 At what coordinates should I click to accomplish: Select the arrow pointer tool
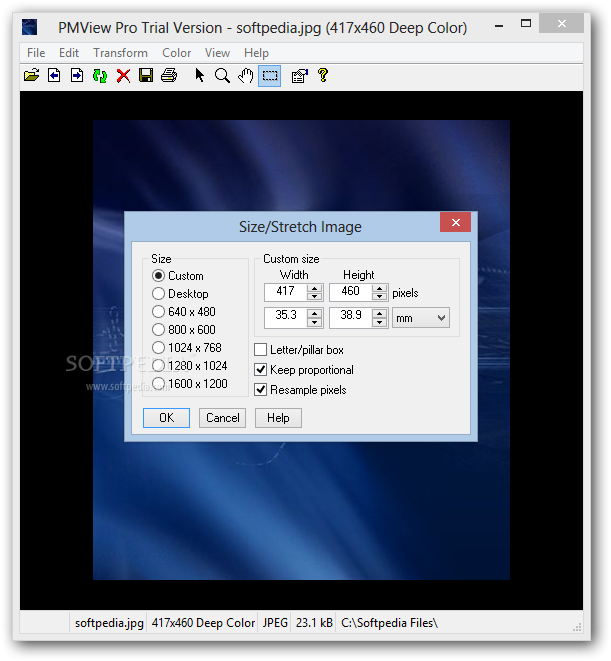pos(199,76)
